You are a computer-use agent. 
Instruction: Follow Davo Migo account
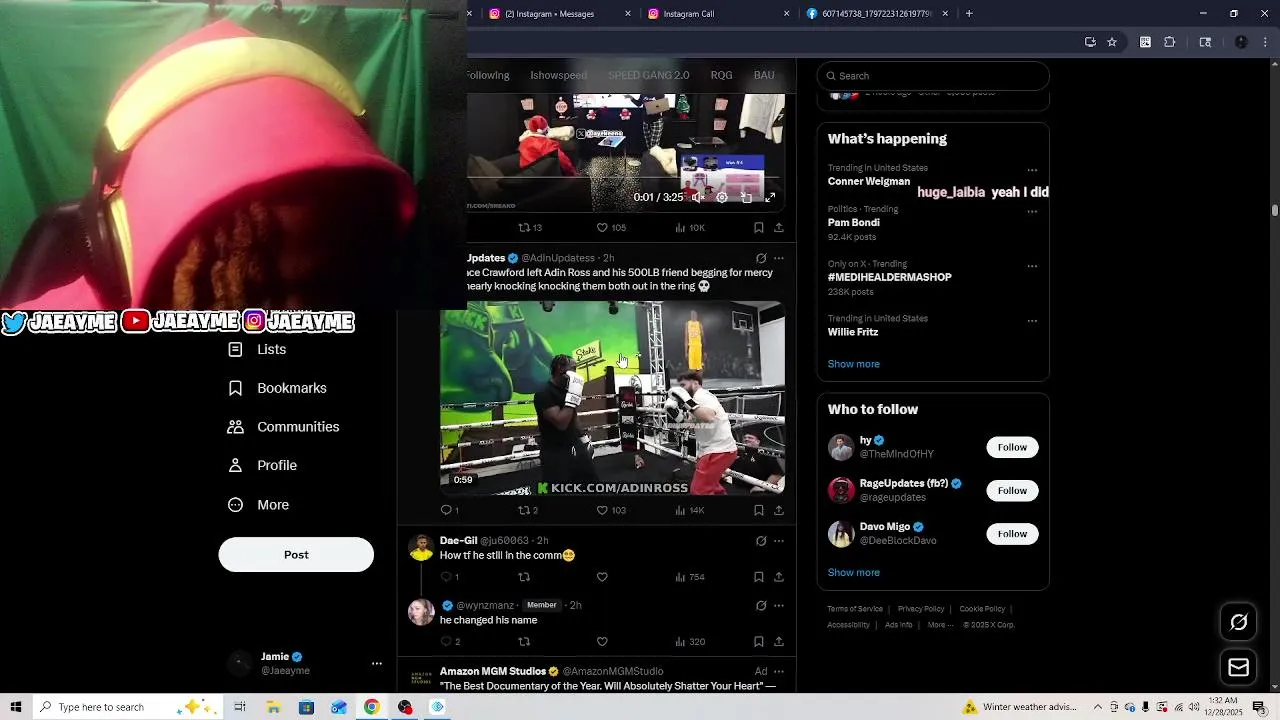point(1012,534)
